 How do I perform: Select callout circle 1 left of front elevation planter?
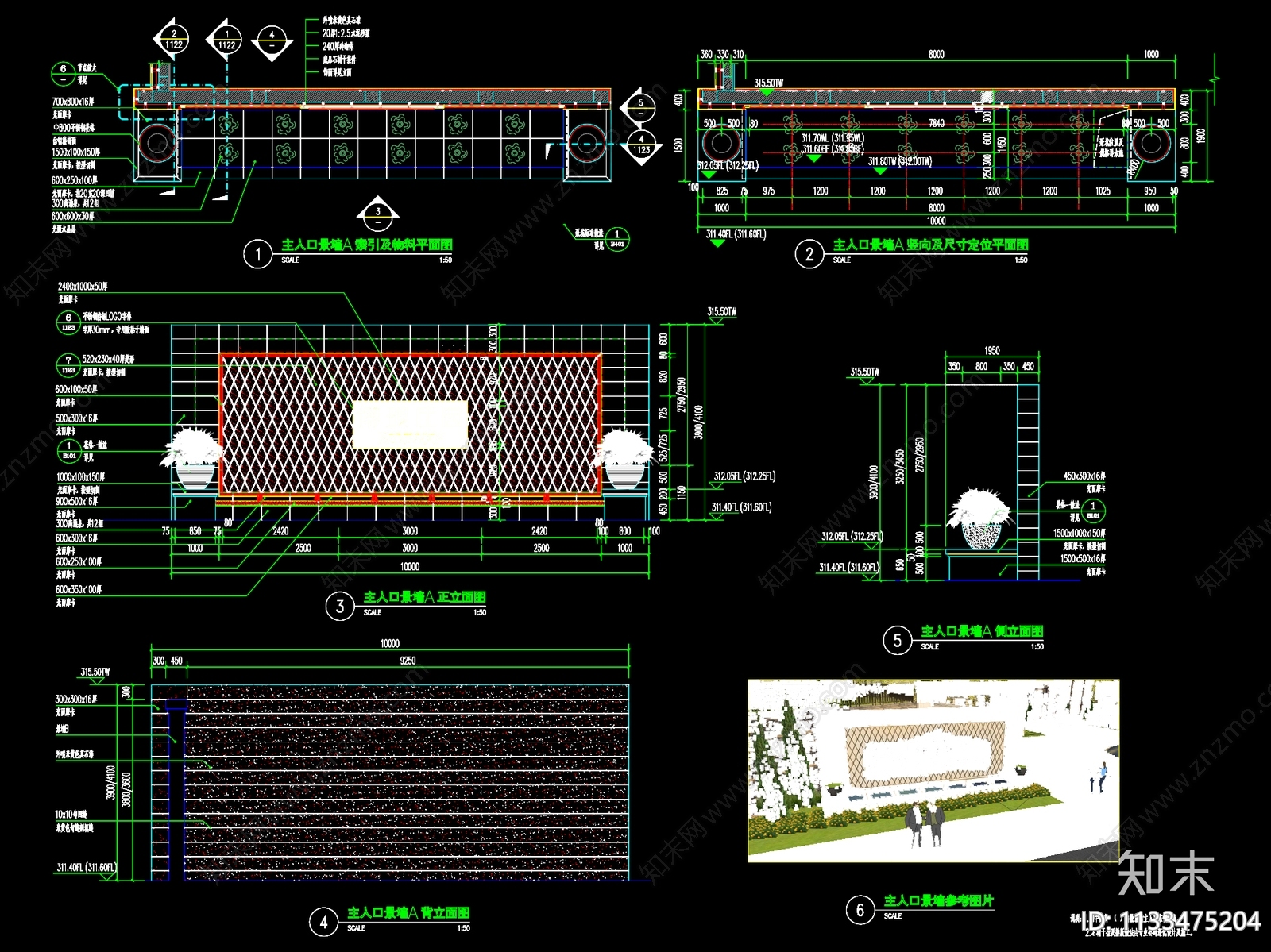coord(69,451)
